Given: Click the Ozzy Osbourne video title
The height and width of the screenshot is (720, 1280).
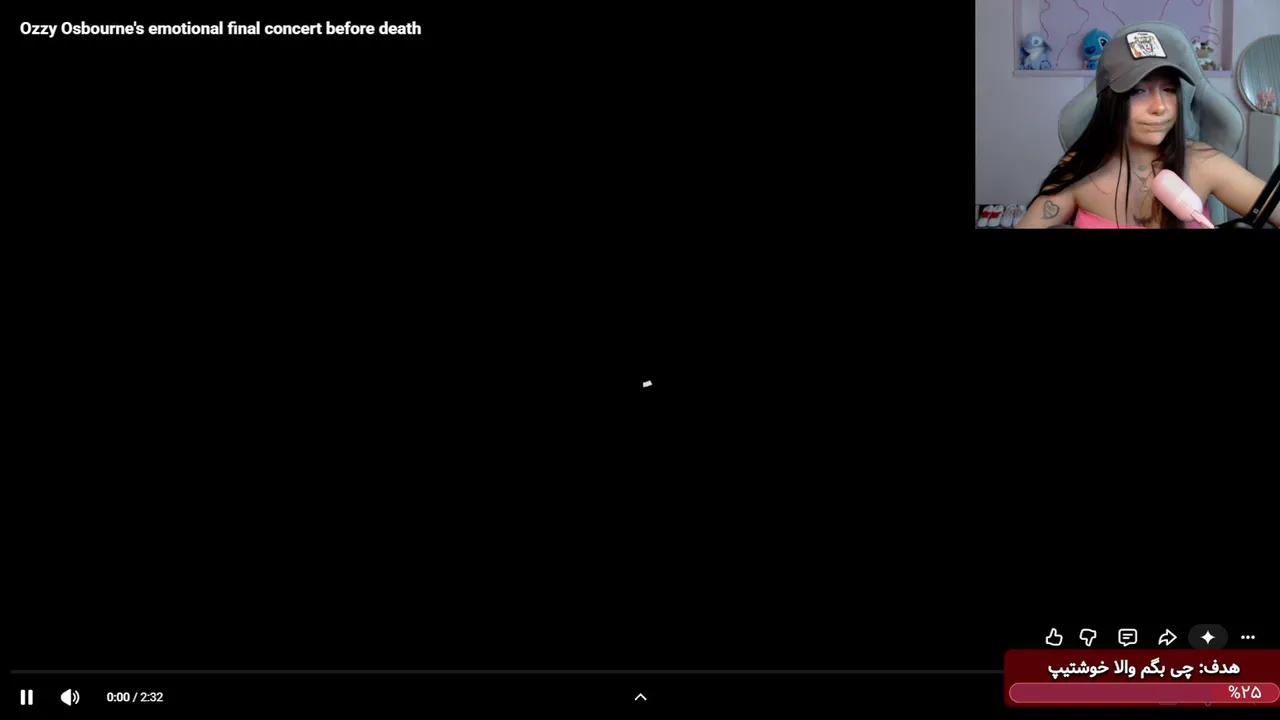Looking at the screenshot, I should click(220, 29).
